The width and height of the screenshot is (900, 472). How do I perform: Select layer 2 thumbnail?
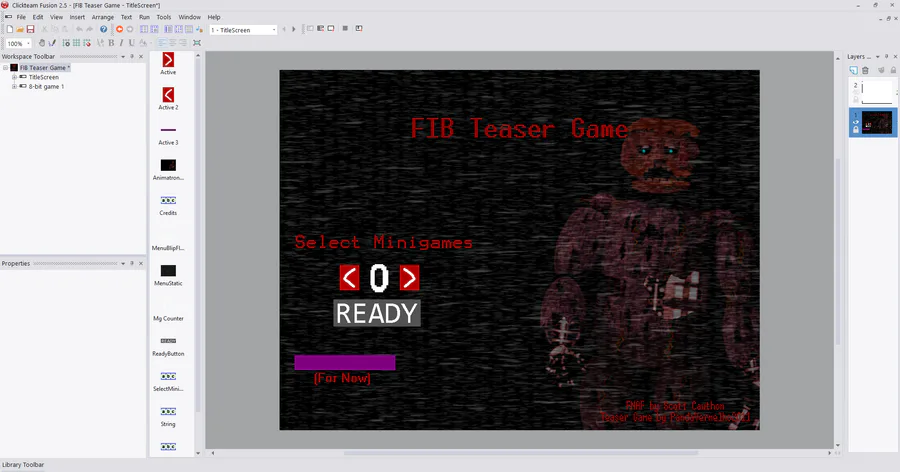click(876, 92)
